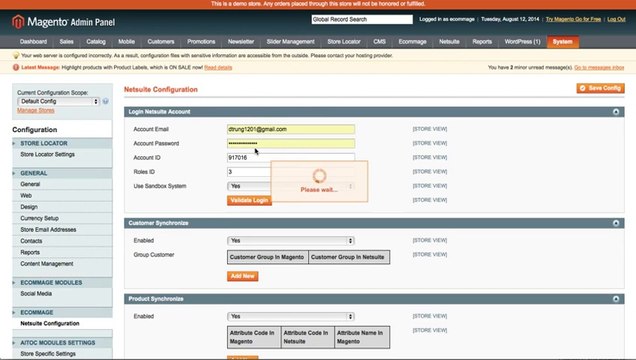Click the Magento logo icon
Image resolution: width=636 pixels, height=360 pixels.
18,21
